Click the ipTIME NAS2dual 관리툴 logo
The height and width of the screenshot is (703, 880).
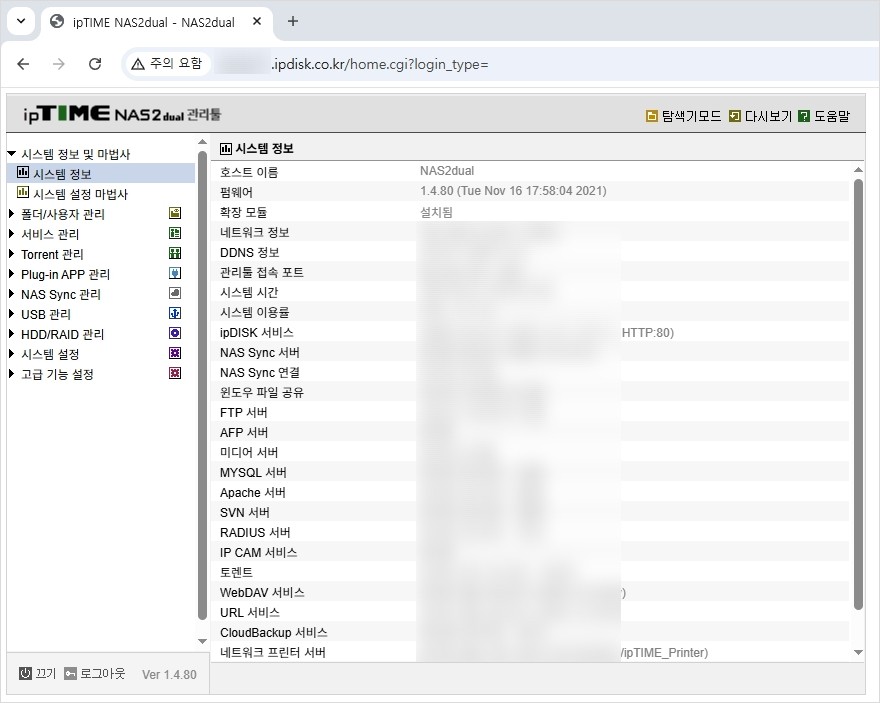[122, 114]
